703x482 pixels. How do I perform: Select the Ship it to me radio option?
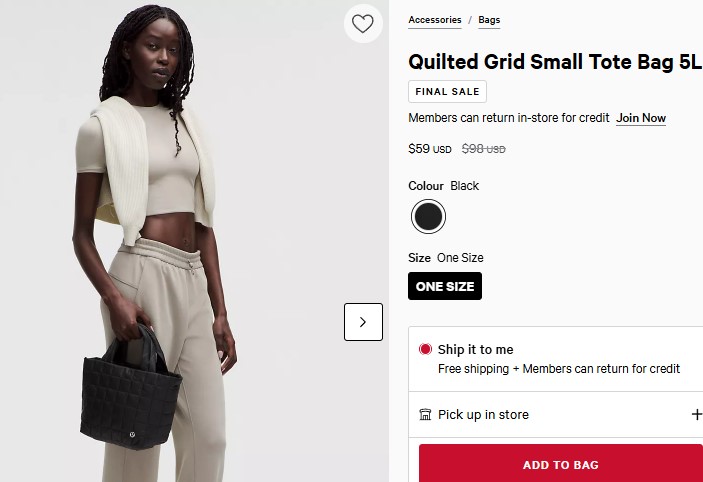point(425,349)
